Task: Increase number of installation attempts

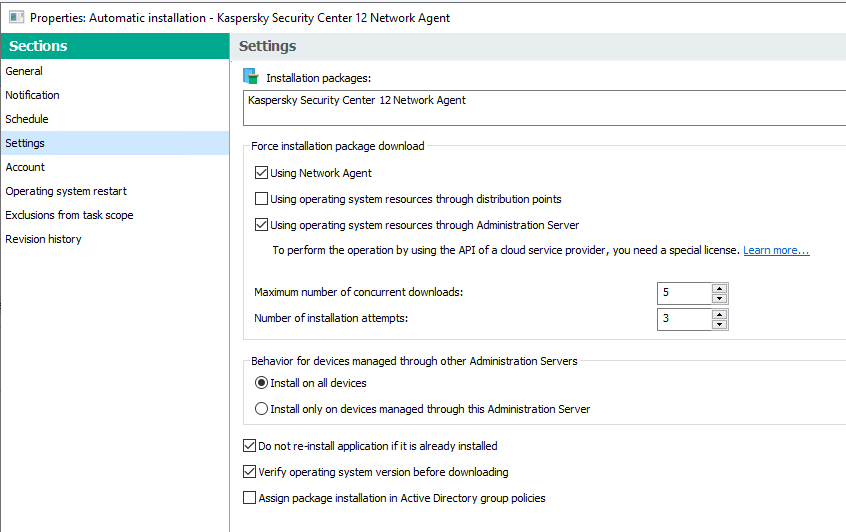Action: (x=719, y=314)
